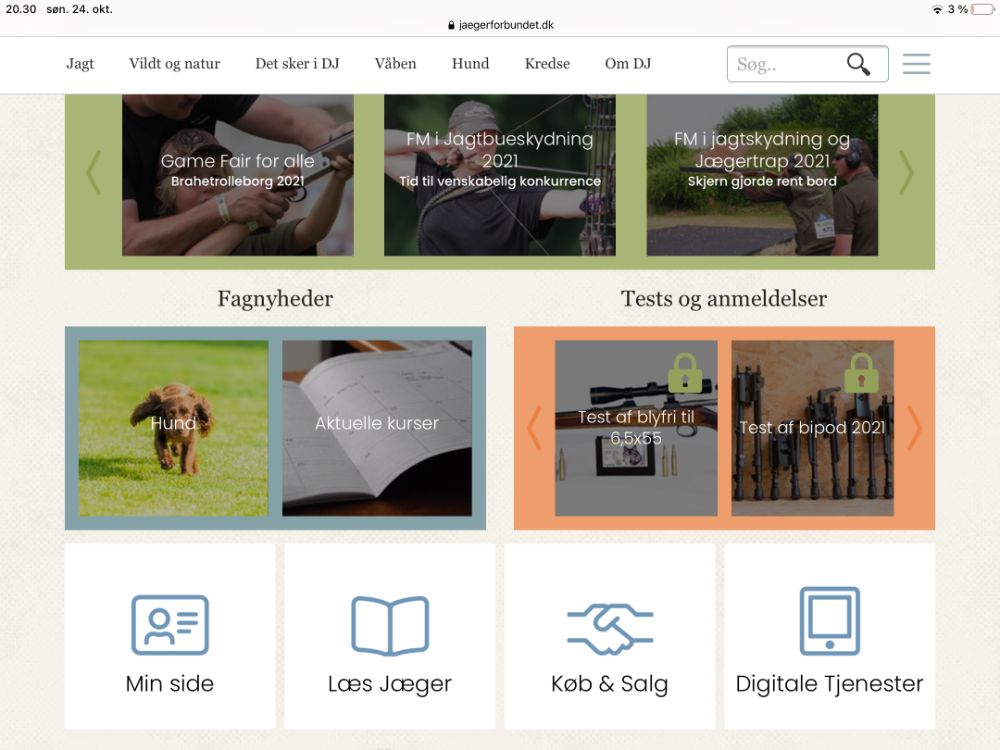Open the hamburger menu icon
1000x750 pixels.
point(916,64)
